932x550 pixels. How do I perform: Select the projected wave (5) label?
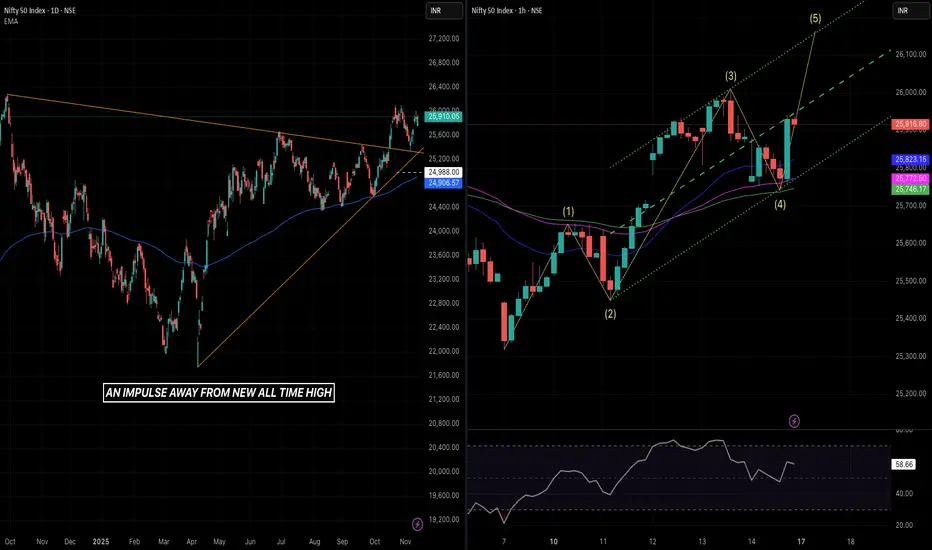(x=816, y=18)
